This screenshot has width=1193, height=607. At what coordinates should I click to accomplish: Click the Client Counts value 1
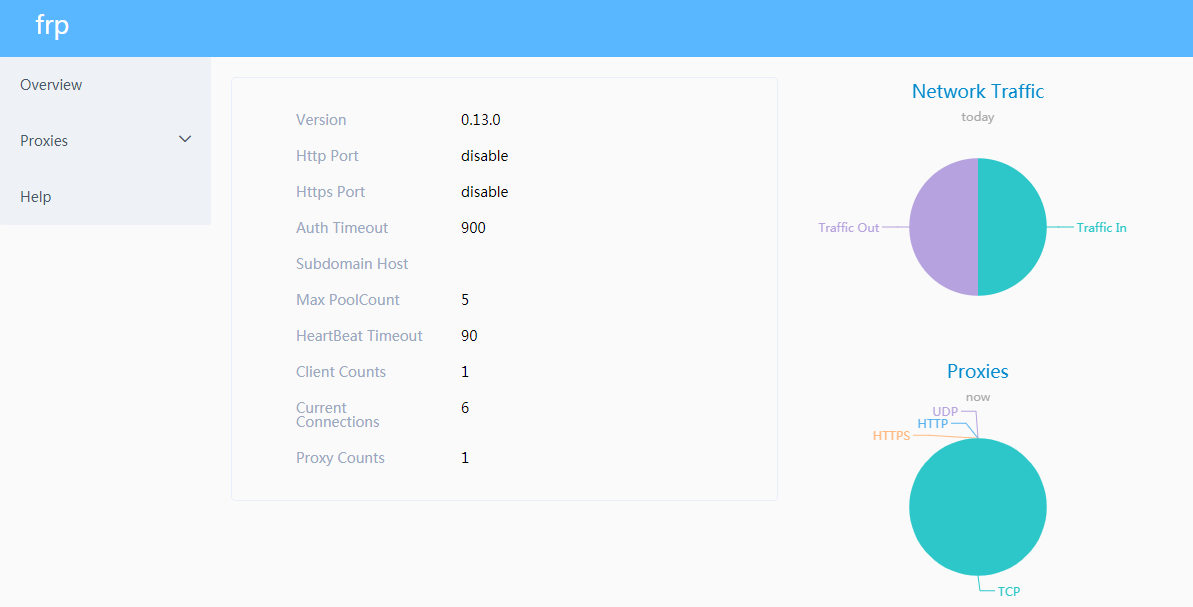[x=465, y=372]
